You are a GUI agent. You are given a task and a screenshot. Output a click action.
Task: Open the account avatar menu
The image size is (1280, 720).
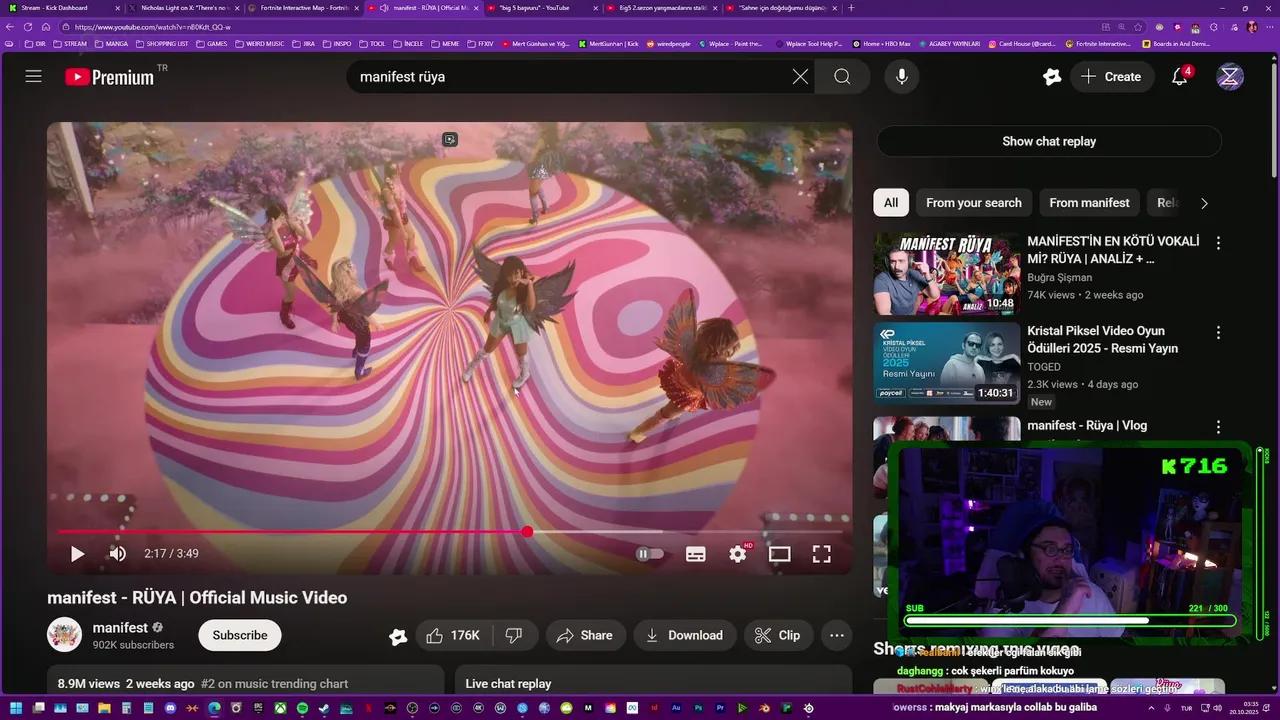coord(1230,76)
